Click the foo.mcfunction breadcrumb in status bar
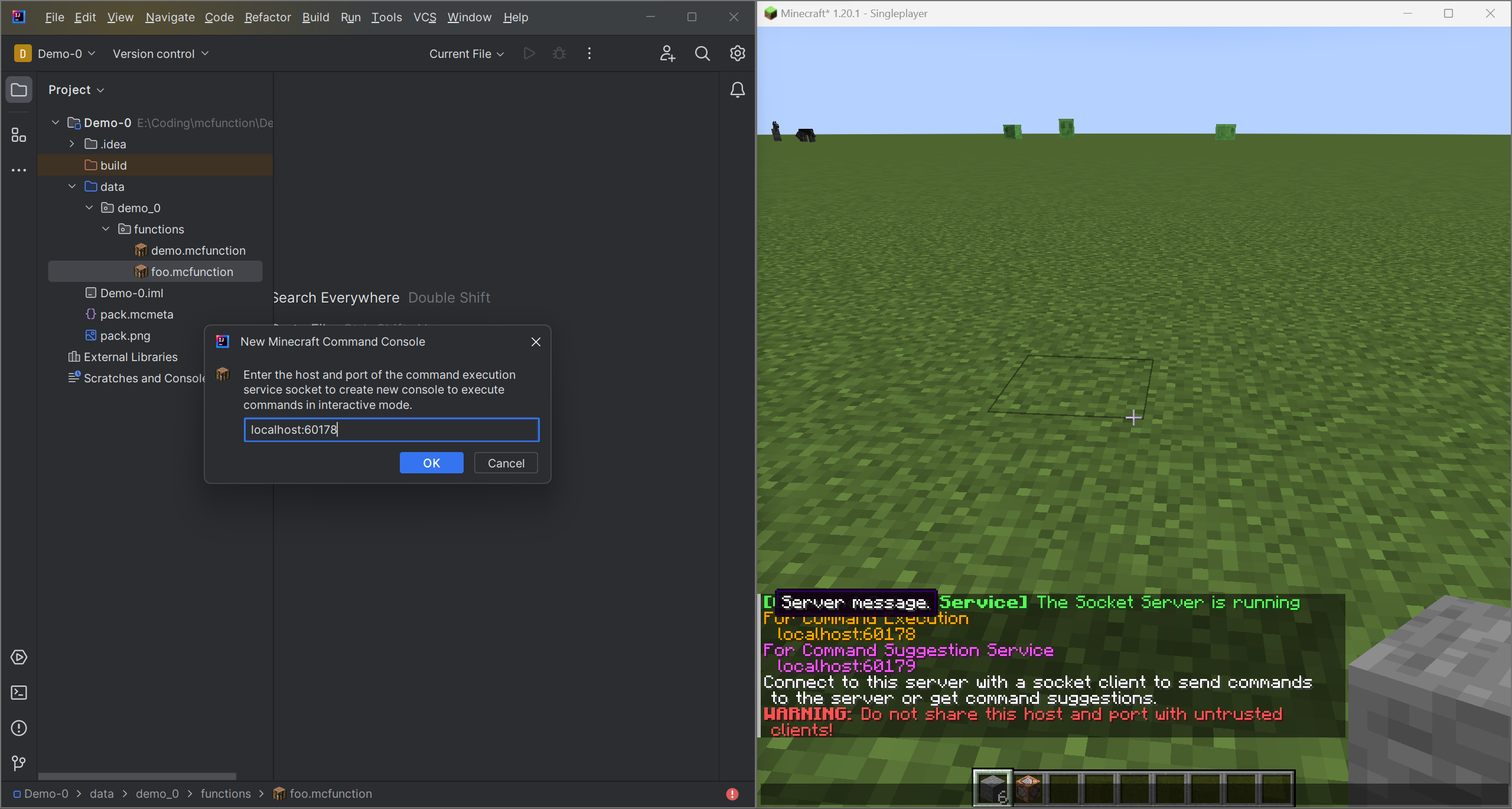The height and width of the screenshot is (809, 1512). click(x=322, y=794)
